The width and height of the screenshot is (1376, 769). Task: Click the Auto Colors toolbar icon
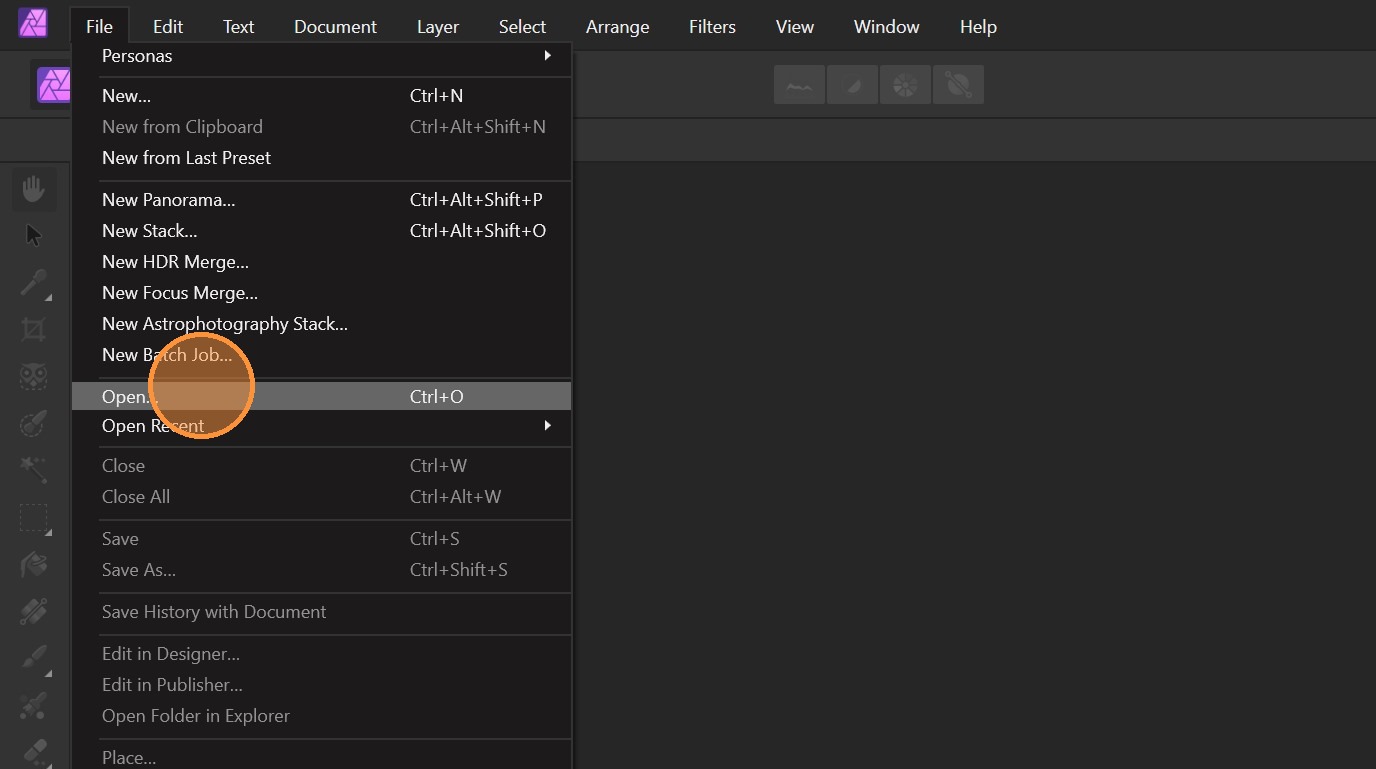pos(905,85)
